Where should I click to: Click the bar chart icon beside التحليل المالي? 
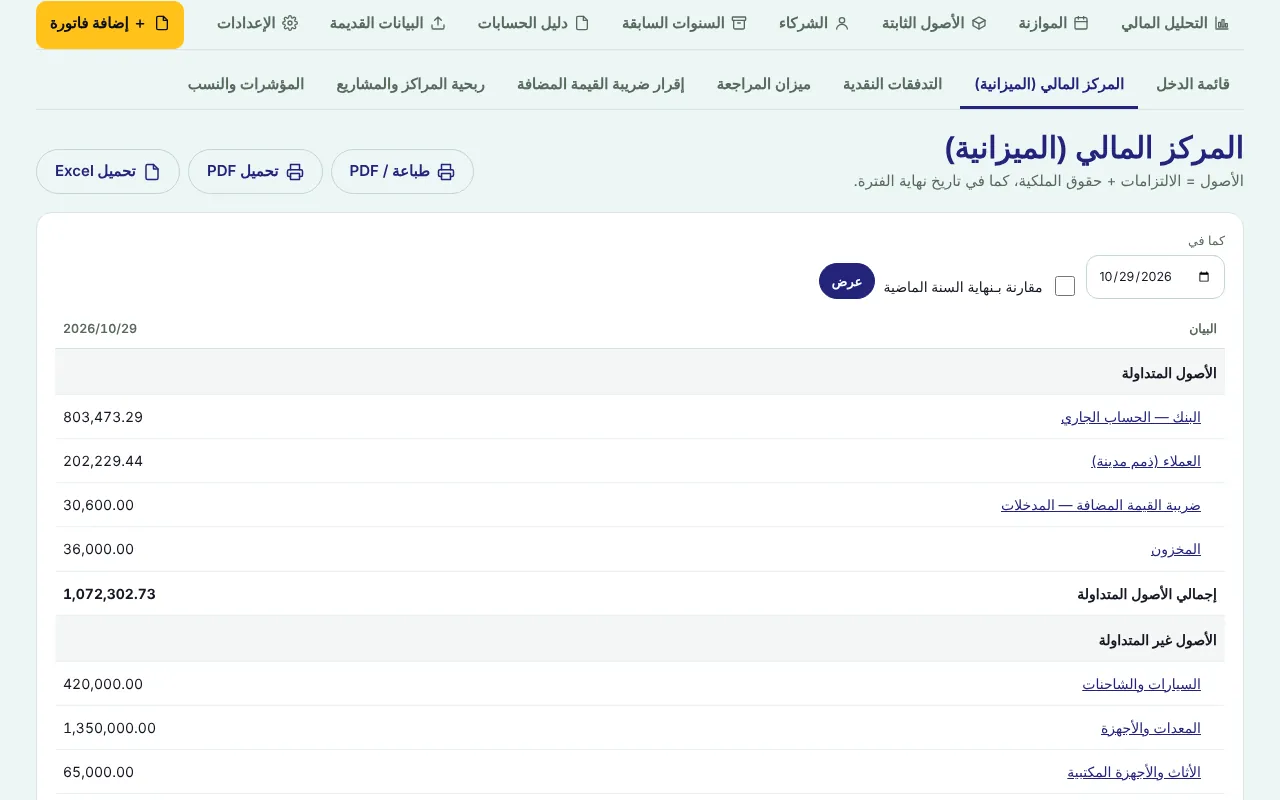coord(1221,23)
